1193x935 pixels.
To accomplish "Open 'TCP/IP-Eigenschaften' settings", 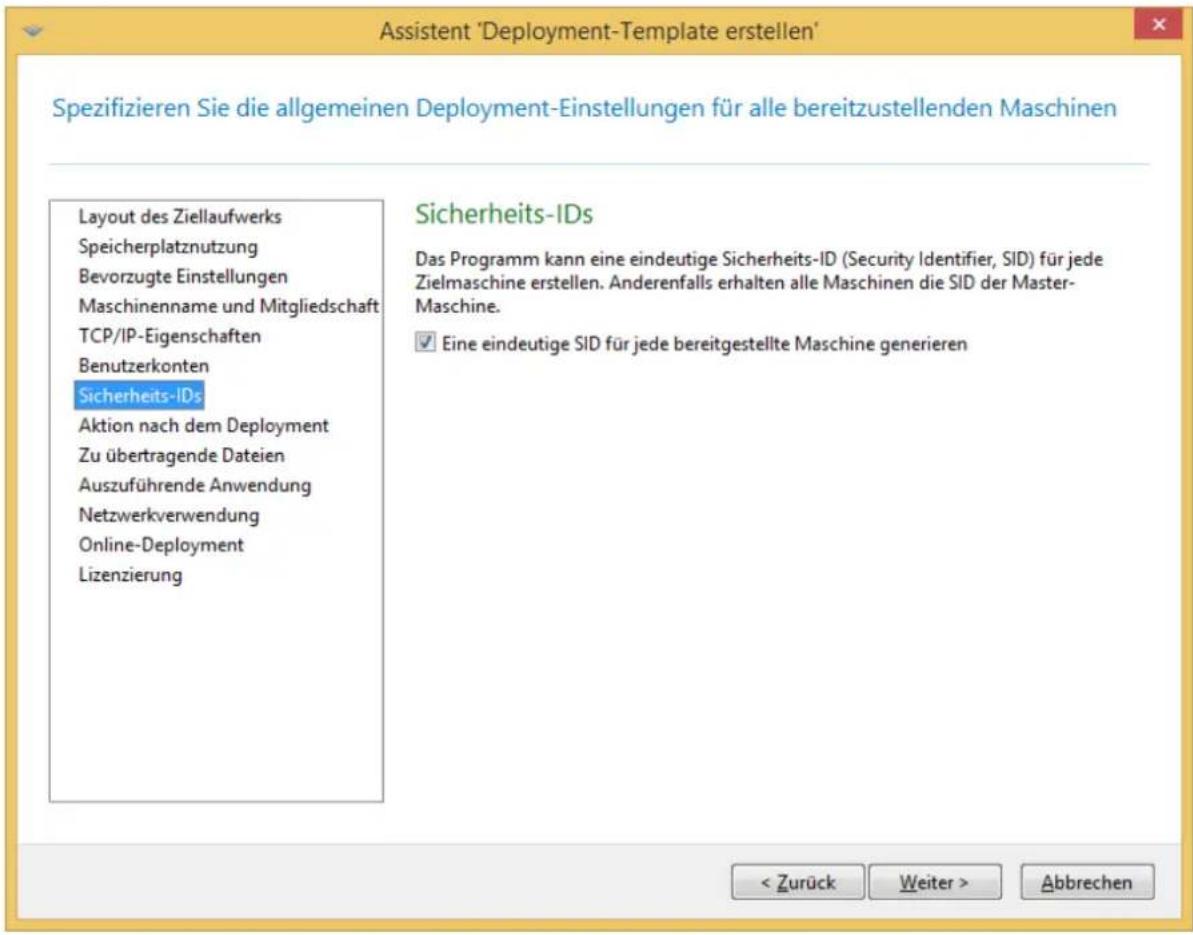I will 170,336.
